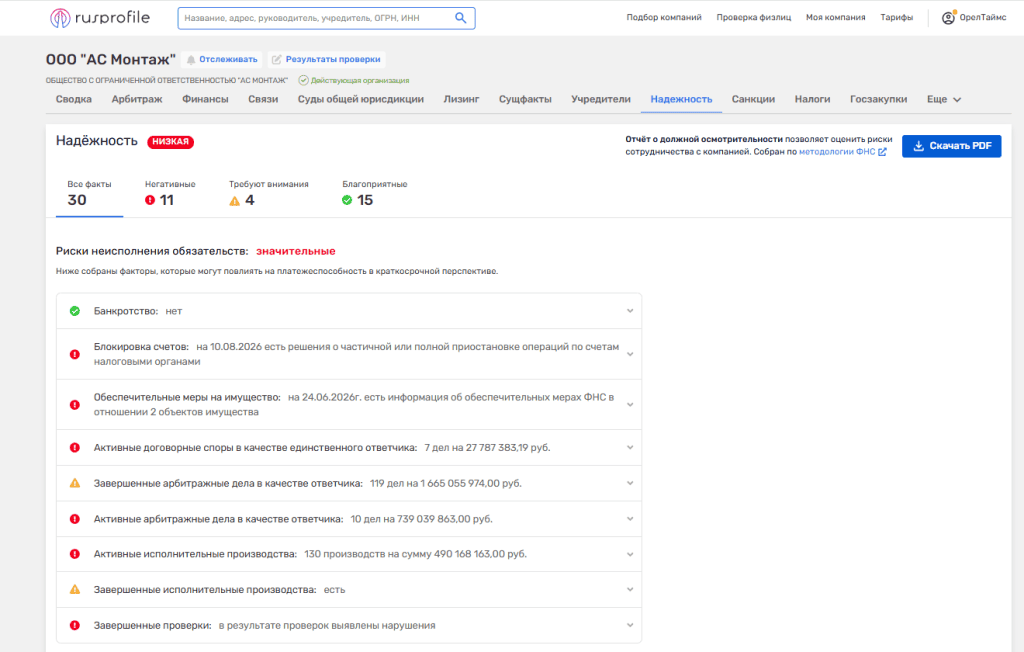
Task: Click the green status icon in the Банкротство row
Action: click(75, 311)
